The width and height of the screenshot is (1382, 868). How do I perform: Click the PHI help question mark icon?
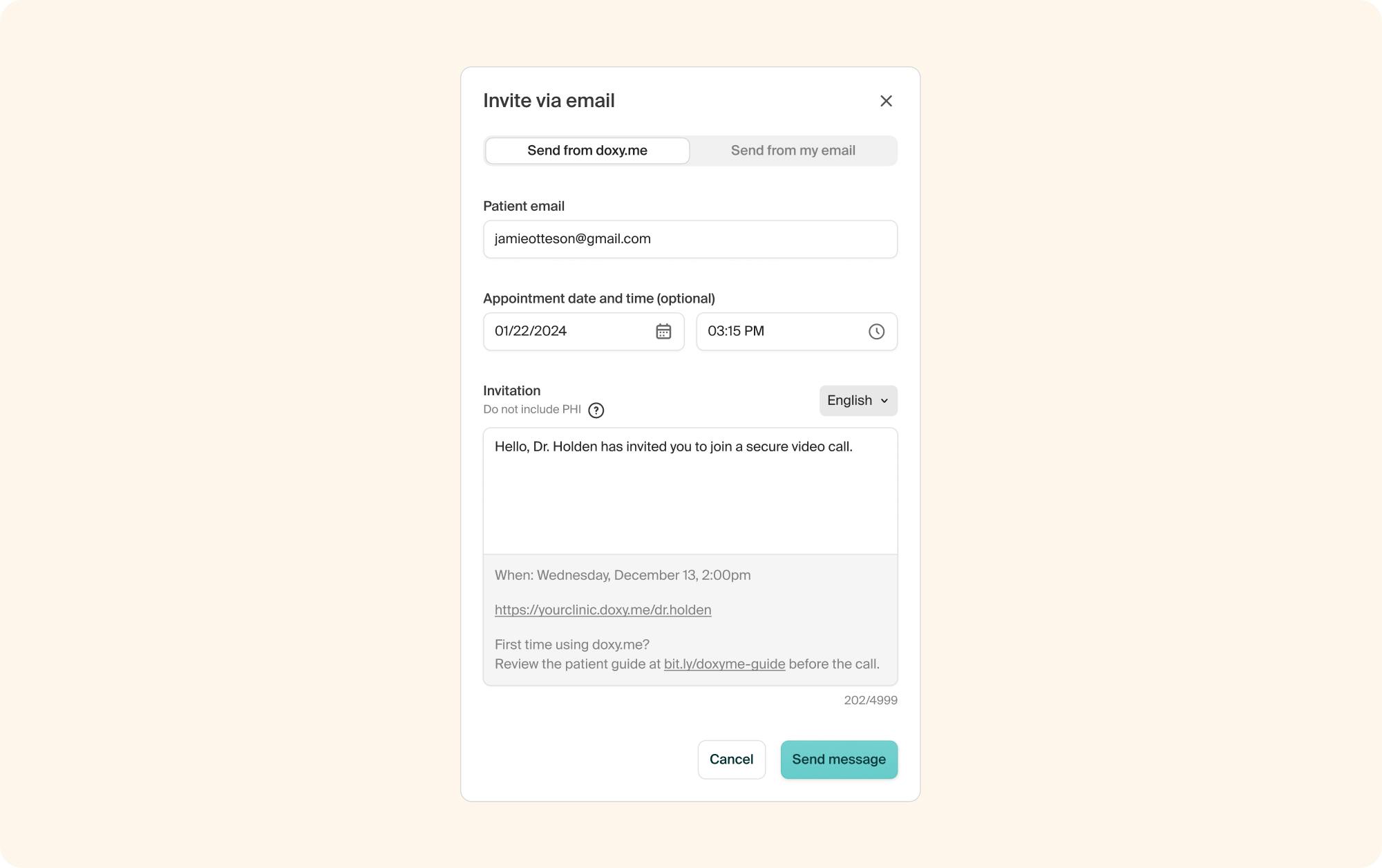[x=596, y=411]
